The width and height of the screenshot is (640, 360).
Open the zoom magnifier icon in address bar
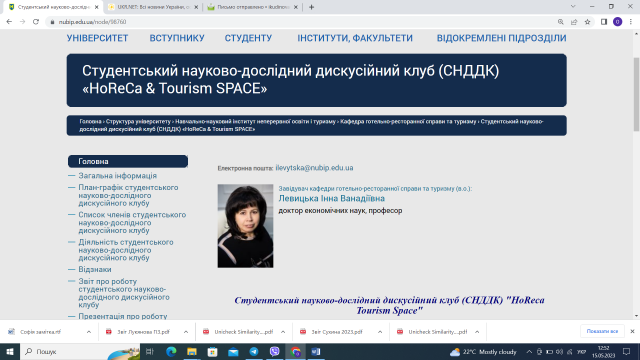click(561, 22)
